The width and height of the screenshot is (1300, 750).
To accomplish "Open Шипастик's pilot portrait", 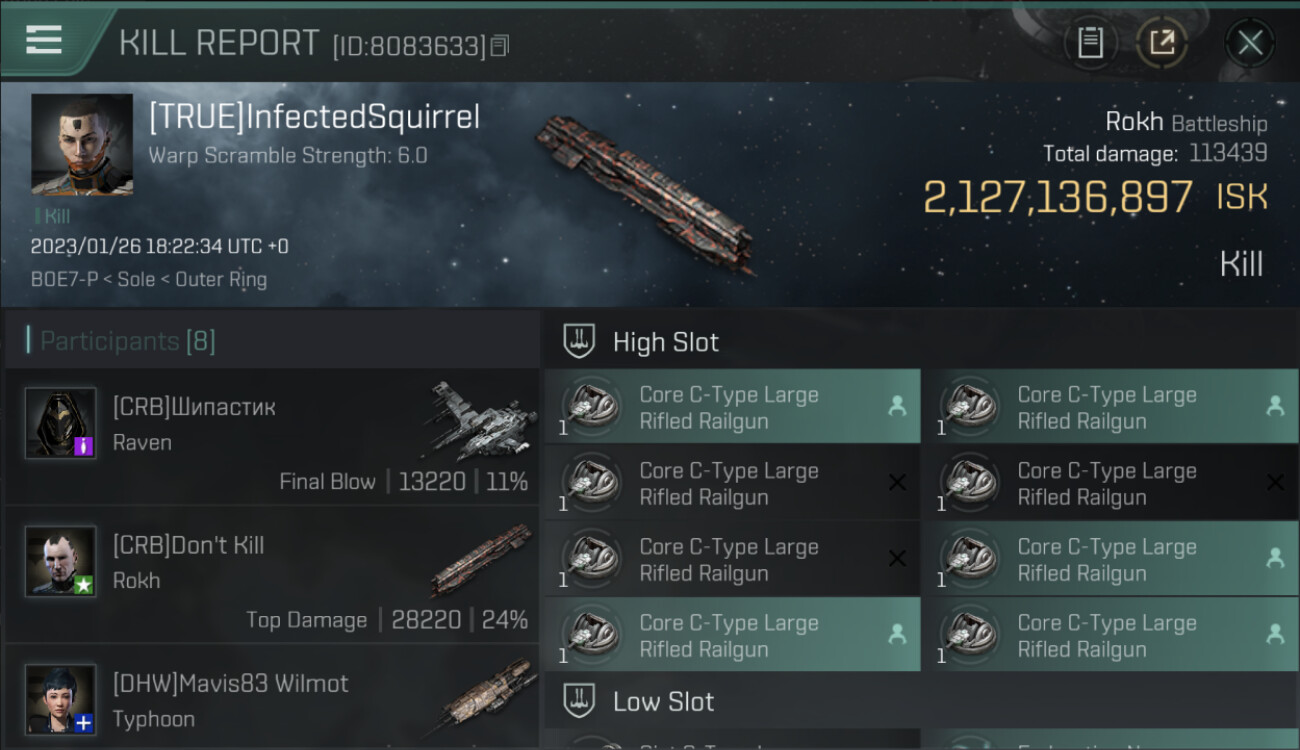I will [x=61, y=423].
